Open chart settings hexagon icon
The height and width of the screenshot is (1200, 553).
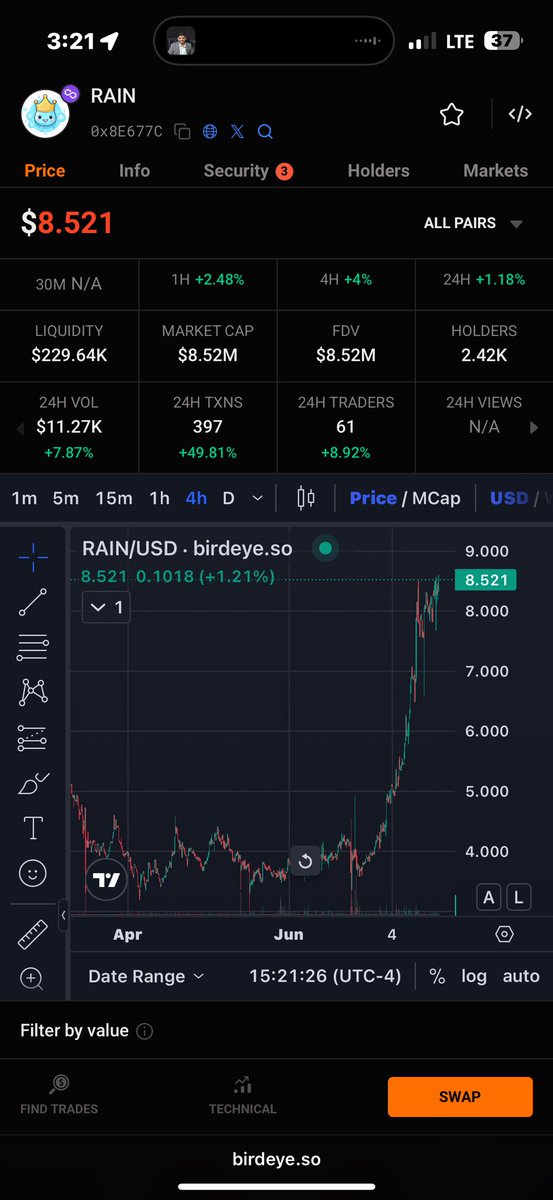(x=505, y=934)
